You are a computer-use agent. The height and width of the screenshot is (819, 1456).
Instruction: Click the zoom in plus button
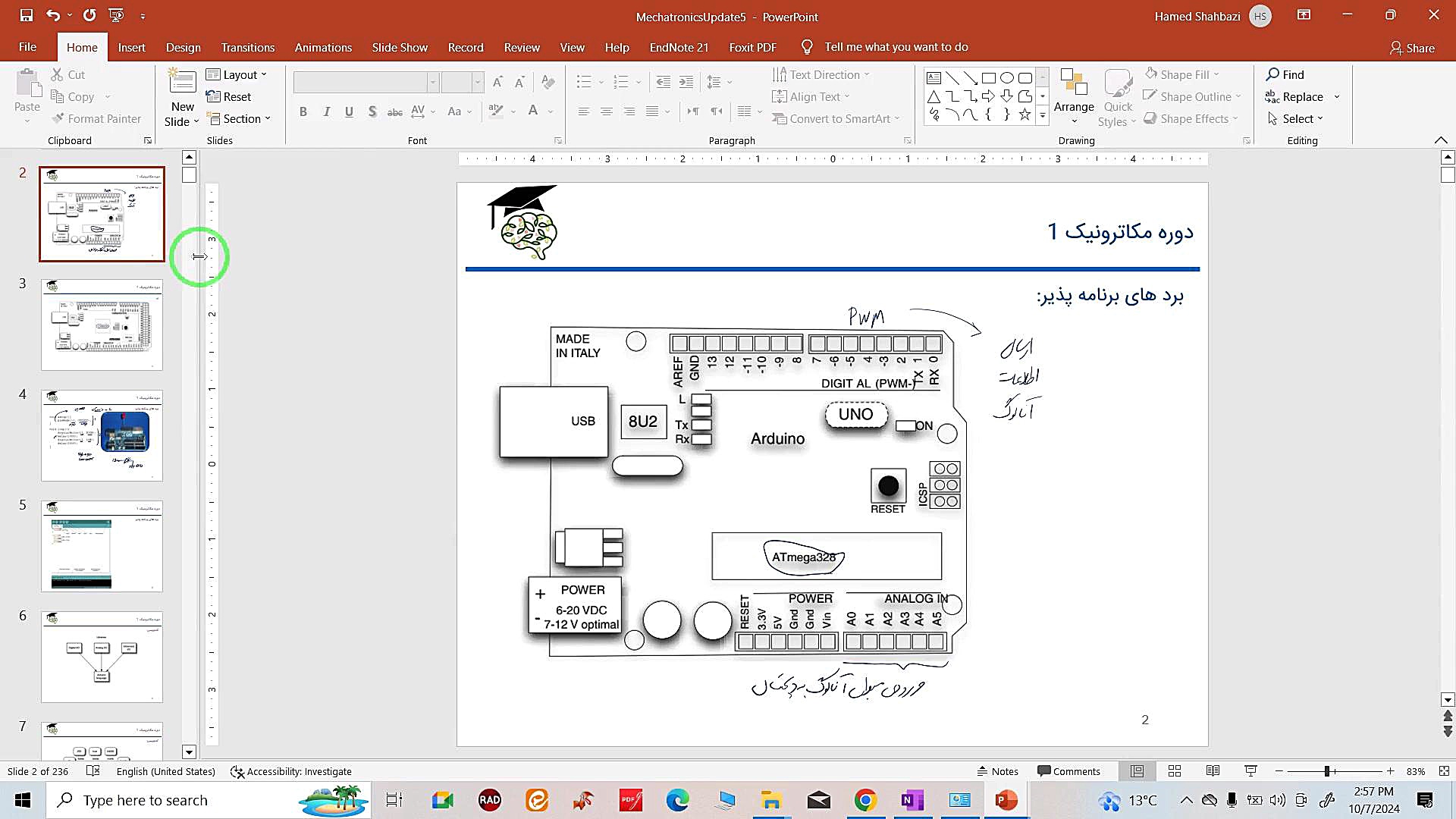coord(1390,771)
